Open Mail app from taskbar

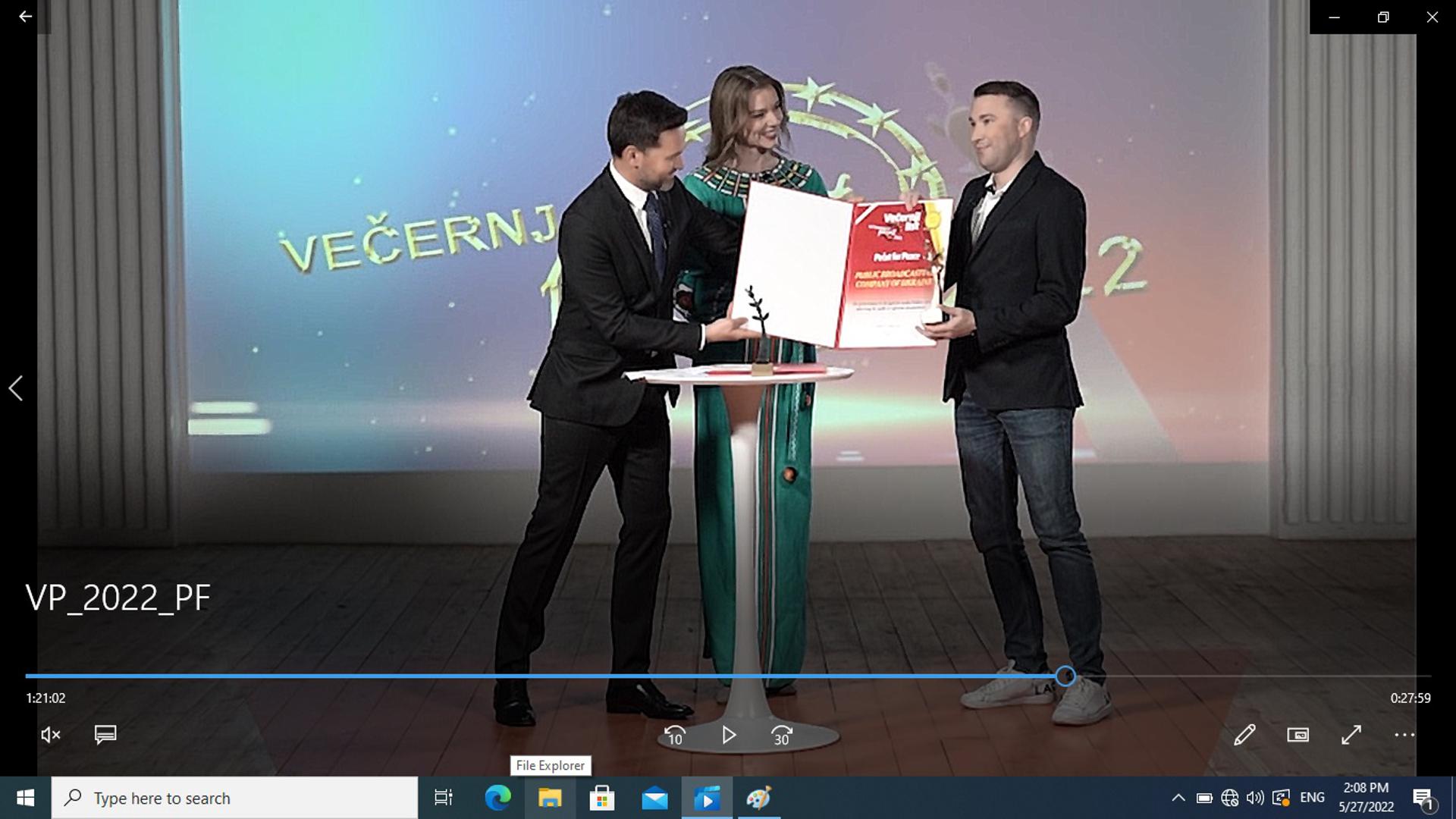coord(654,798)
